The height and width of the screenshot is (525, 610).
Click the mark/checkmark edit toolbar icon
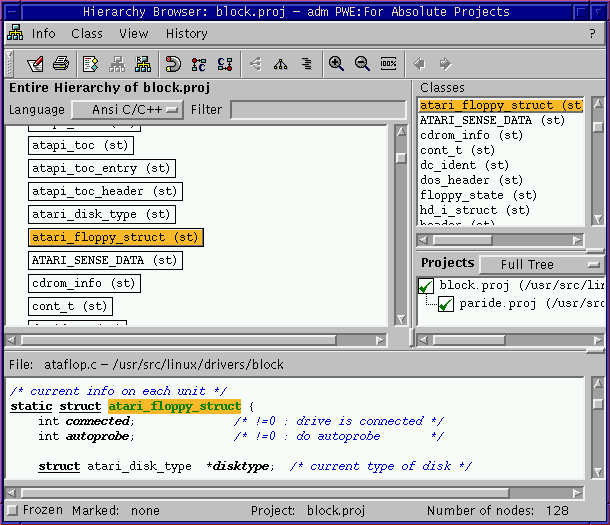(x=35, y=64)
